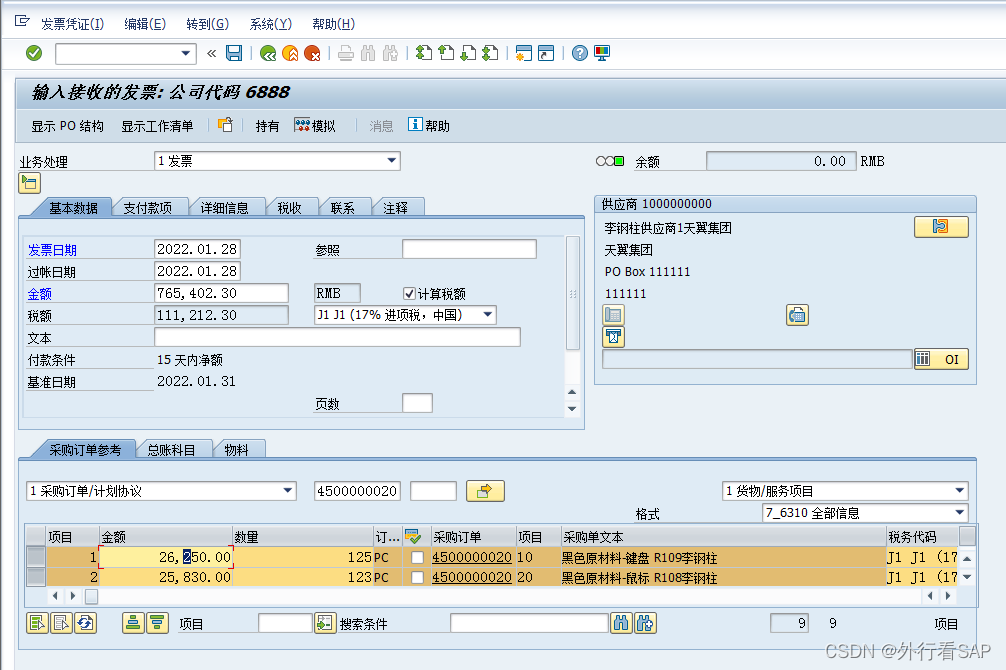Click the green Enter checkmark icon
The height and width of the screenshot is (670, 1006).
tap(34, 53)
